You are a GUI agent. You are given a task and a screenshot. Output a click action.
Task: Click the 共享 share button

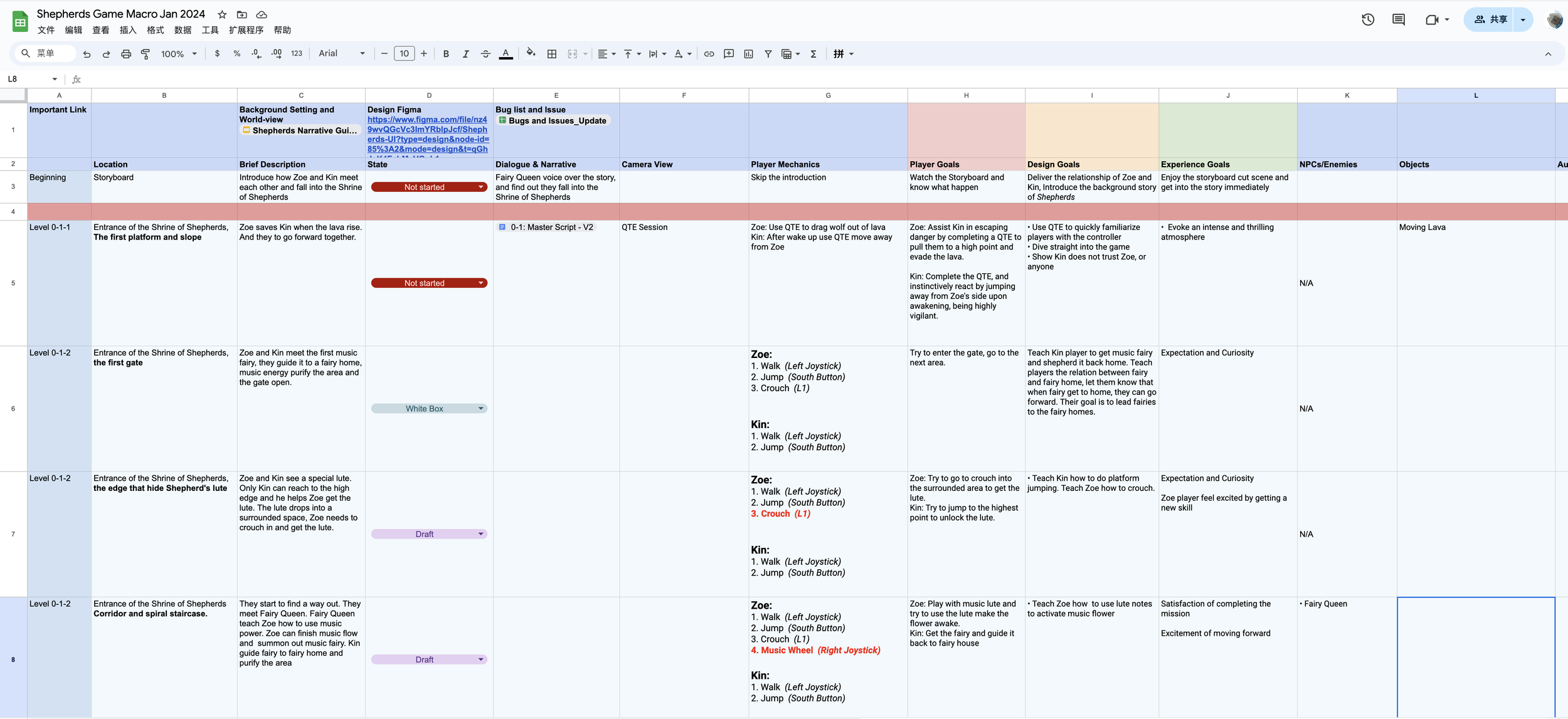click(1490, 19)
